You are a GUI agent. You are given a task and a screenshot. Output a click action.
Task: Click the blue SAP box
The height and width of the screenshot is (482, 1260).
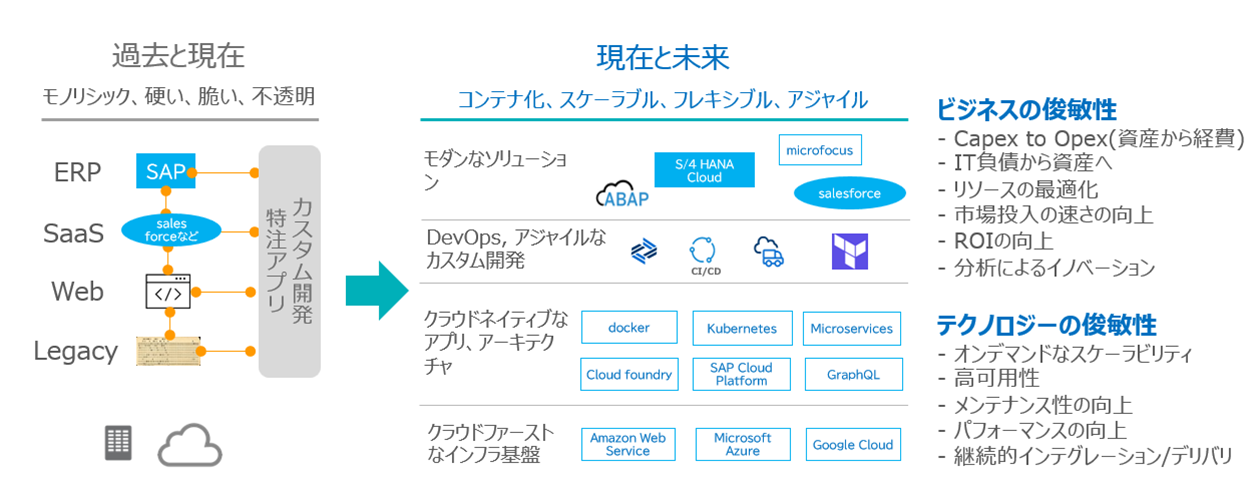166,171
